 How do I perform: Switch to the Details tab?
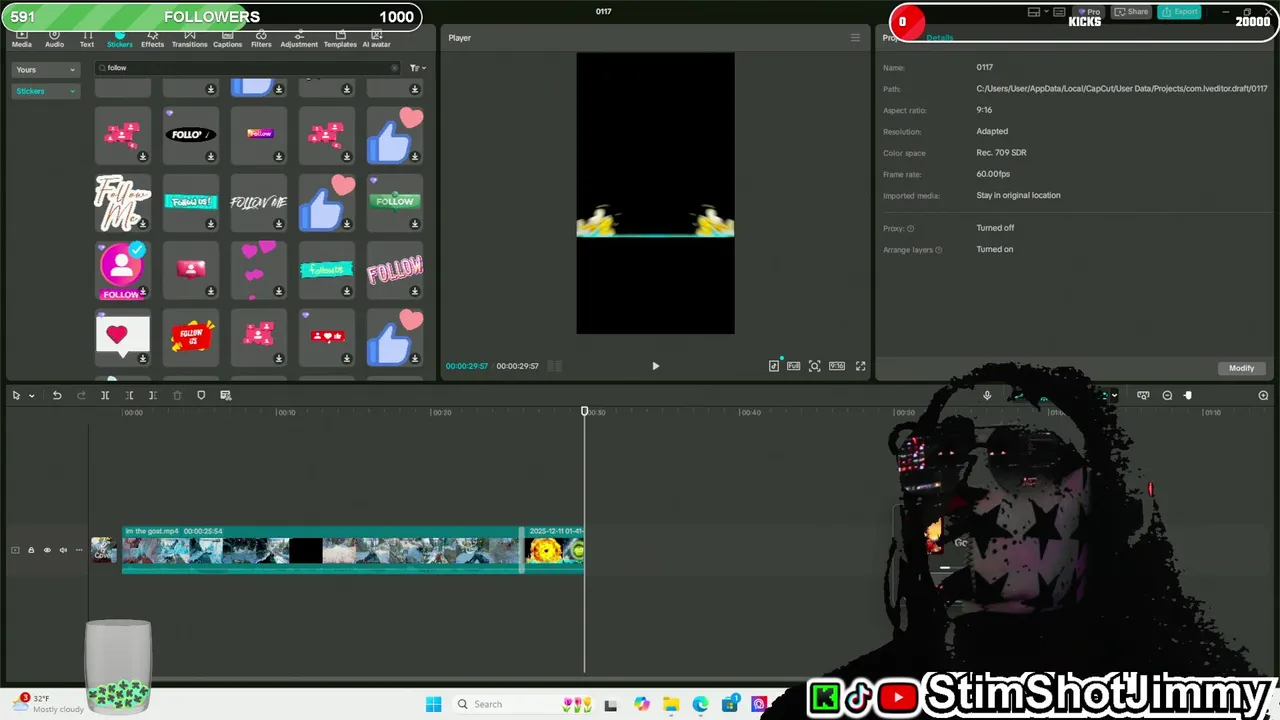coord(939,38)
